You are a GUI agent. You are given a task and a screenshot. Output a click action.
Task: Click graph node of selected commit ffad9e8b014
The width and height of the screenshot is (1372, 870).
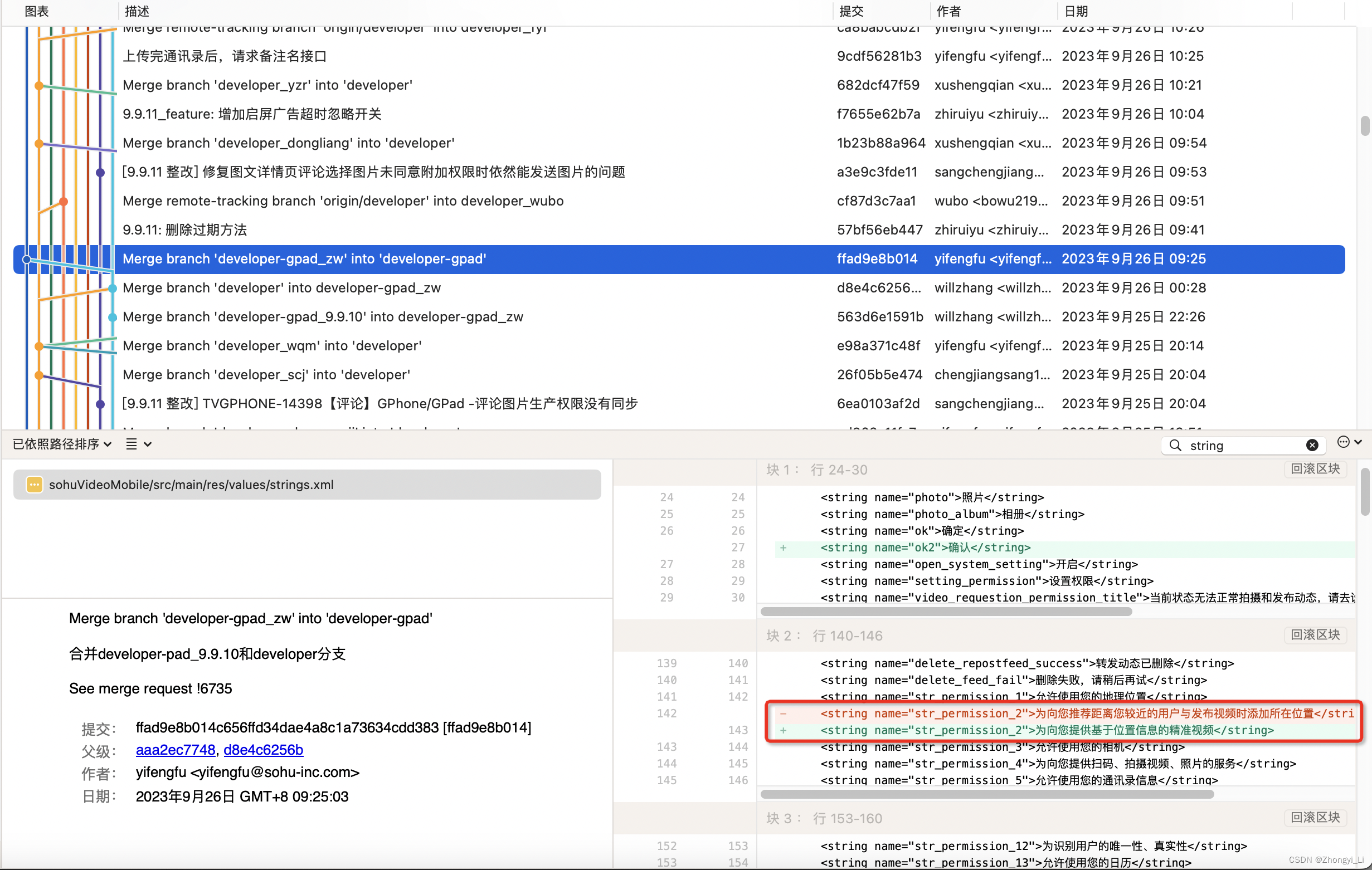(27, 260)
